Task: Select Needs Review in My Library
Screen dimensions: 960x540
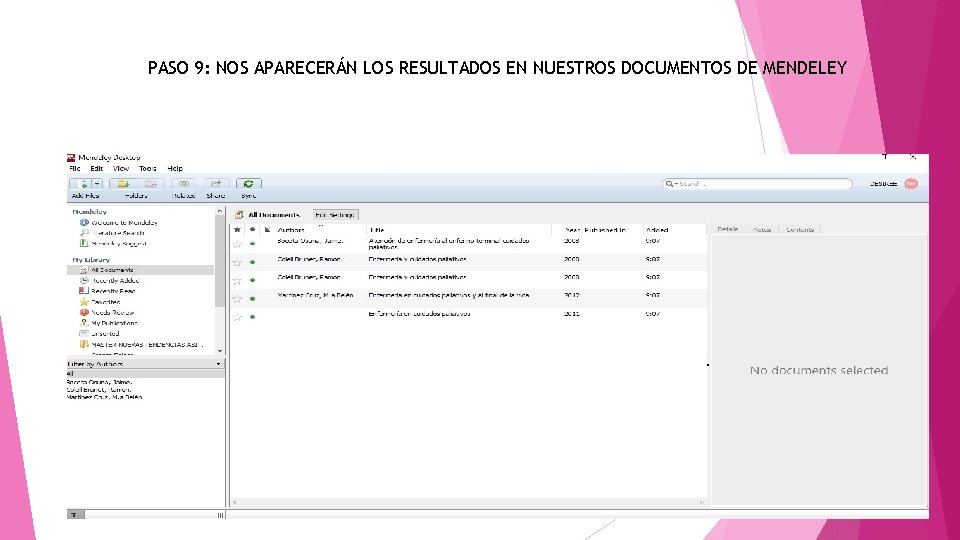Action: pyautogui.click(x=107, y=312)
